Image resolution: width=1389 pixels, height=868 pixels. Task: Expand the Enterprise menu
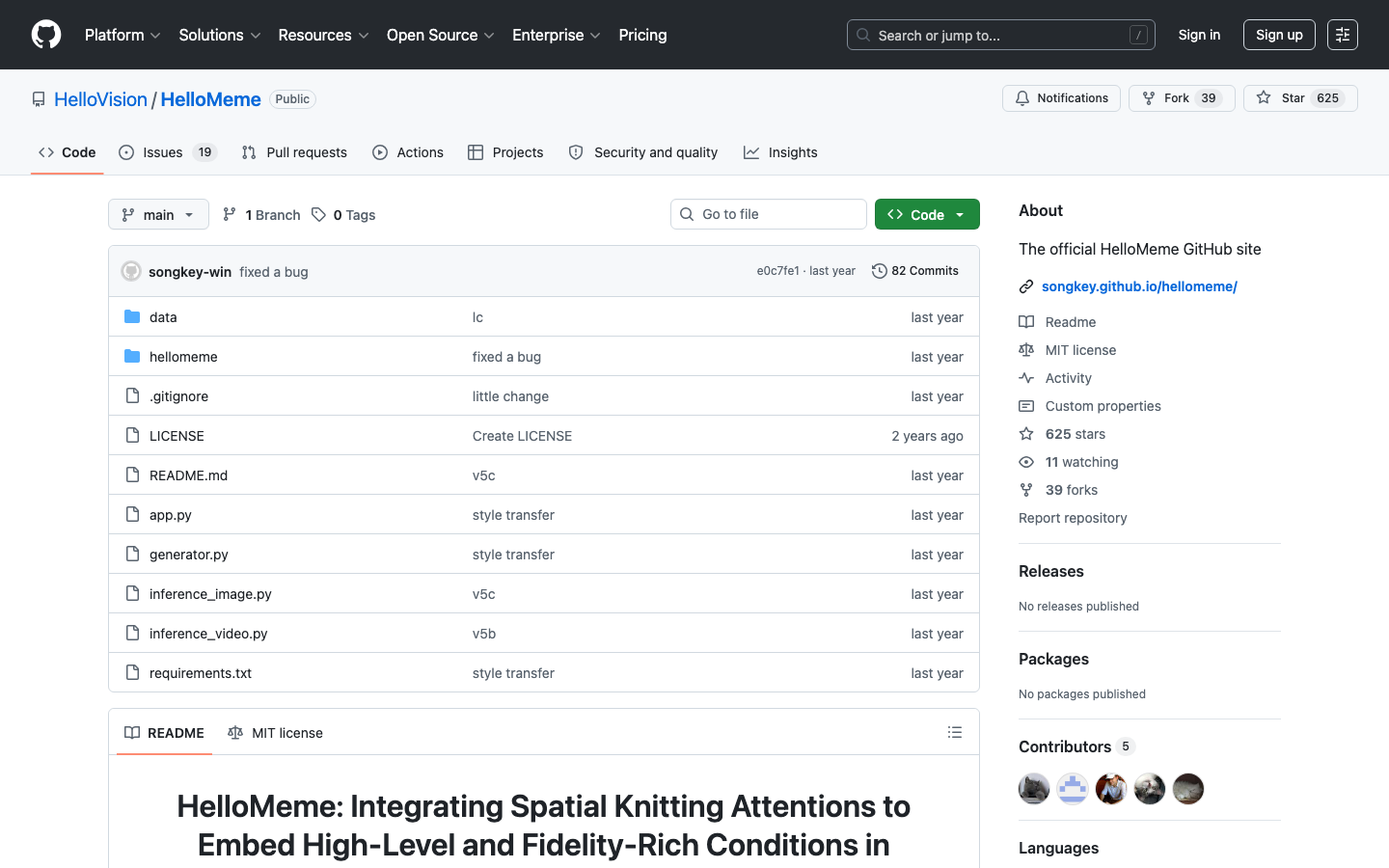(557, 35)
